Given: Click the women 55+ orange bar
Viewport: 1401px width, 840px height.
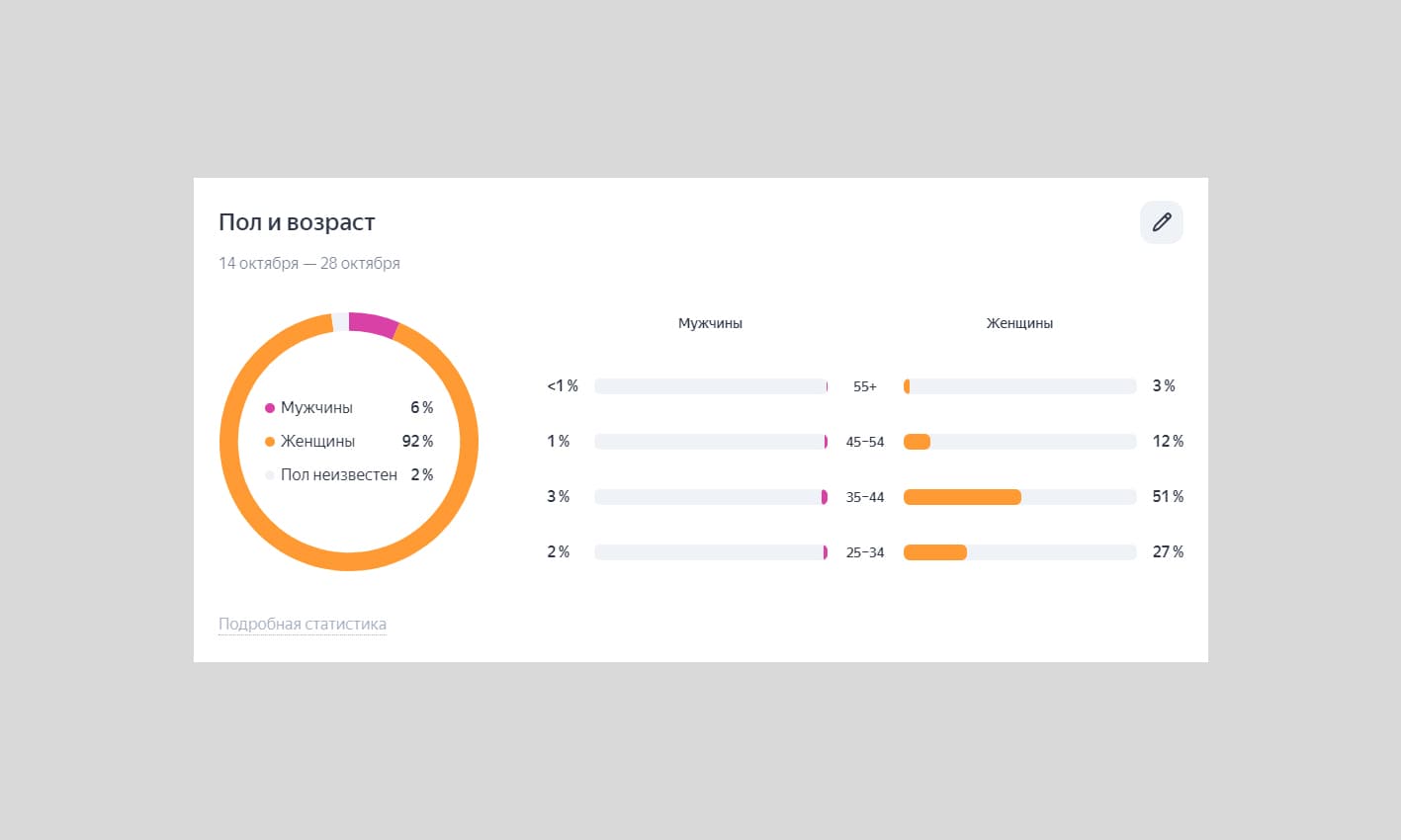Looking at the screenshot, I should 907,386.
